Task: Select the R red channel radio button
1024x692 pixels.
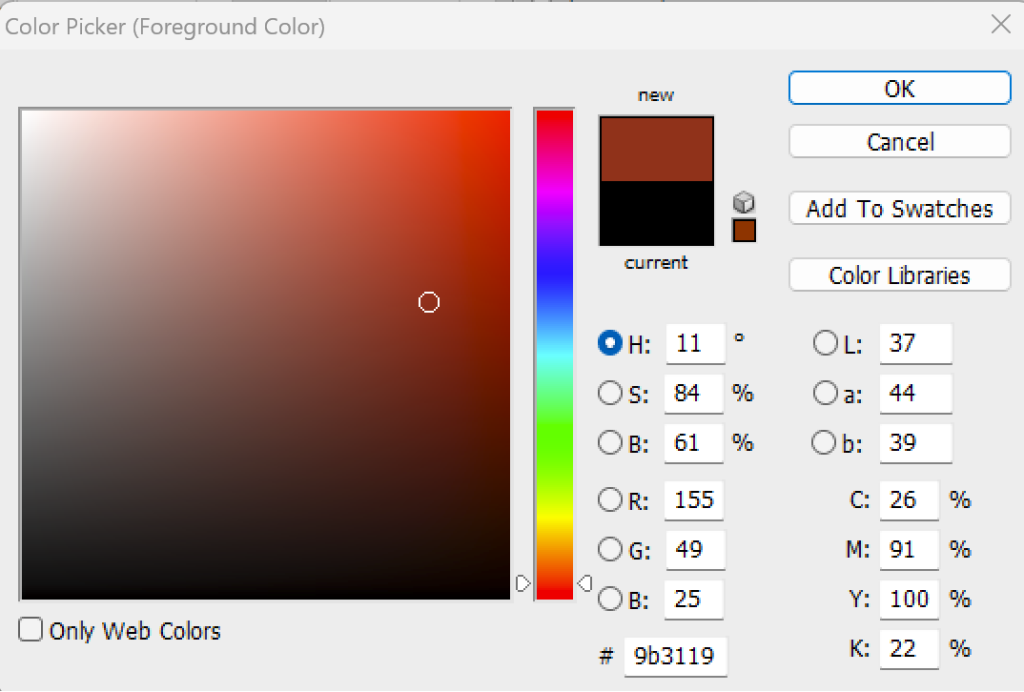Action: click(x=610, y=499)
